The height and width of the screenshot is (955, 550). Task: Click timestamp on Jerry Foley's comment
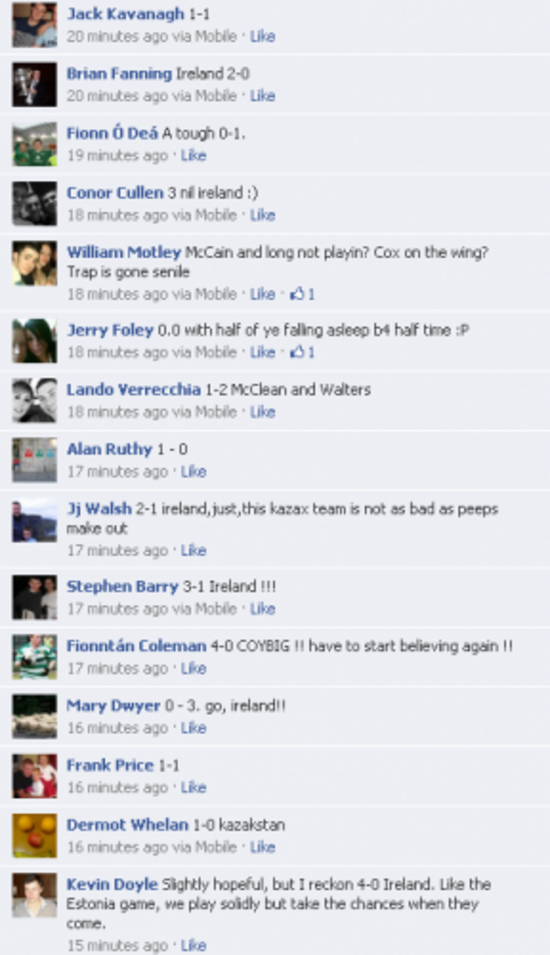point(151,352)
